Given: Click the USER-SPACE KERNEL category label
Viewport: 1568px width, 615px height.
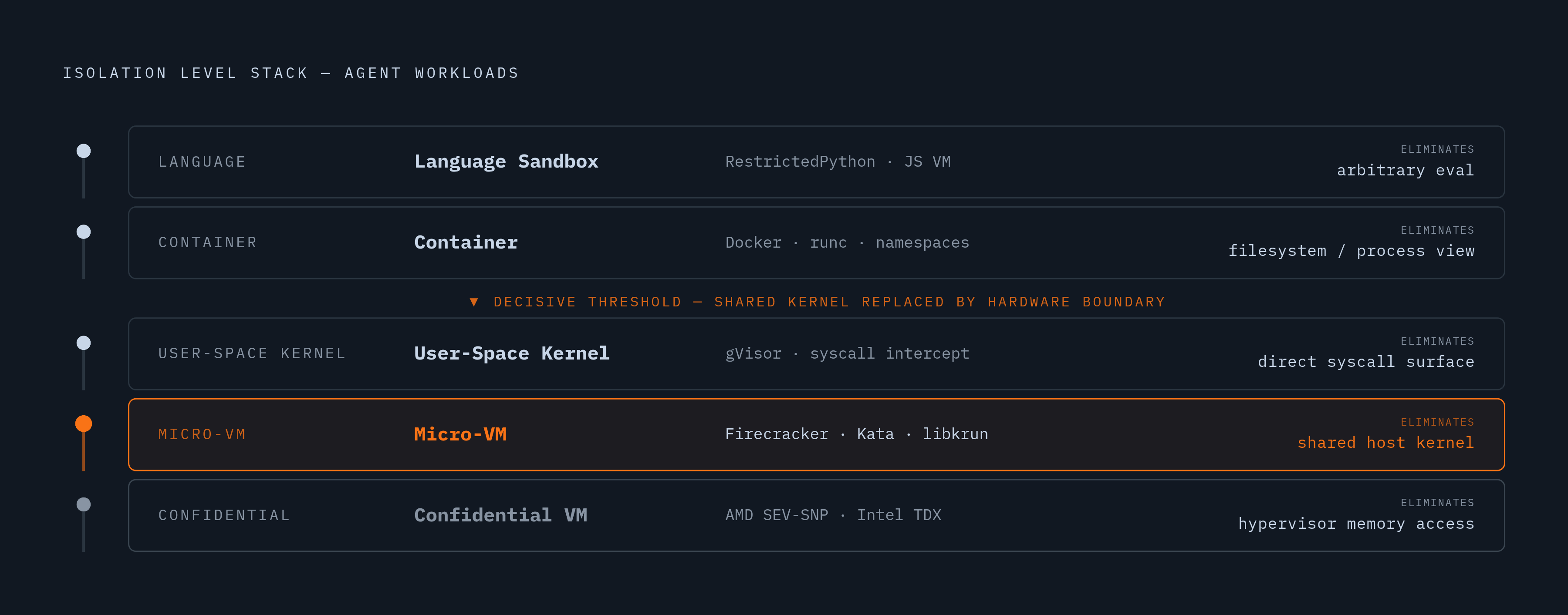Looking at the screenshot, I should 252,353.
